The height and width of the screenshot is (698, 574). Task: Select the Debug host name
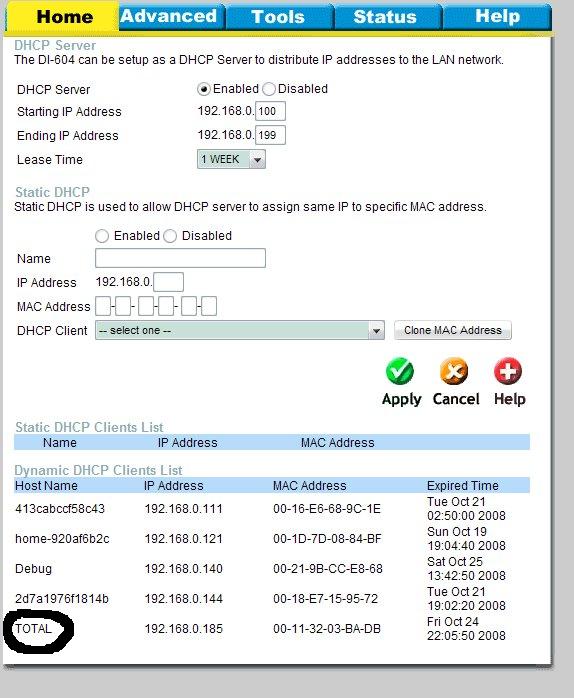coord(33,569)
